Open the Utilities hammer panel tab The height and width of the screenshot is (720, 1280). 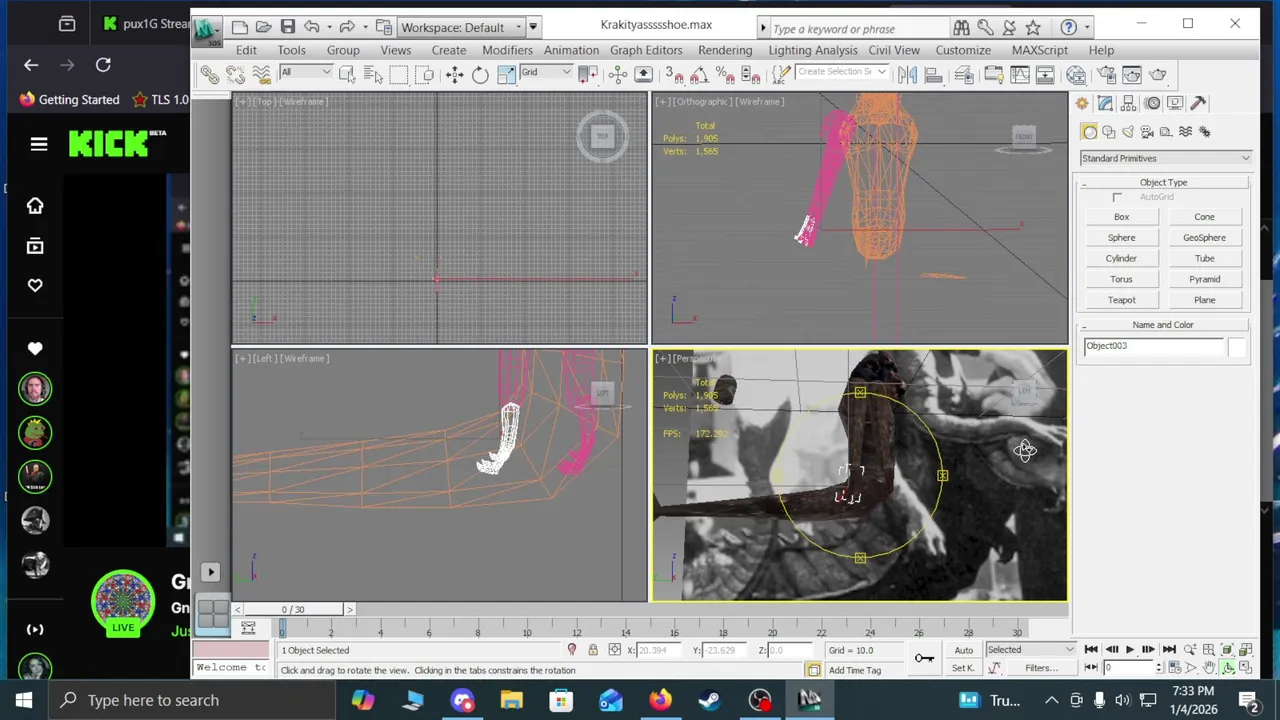(x=1198, y=103)
